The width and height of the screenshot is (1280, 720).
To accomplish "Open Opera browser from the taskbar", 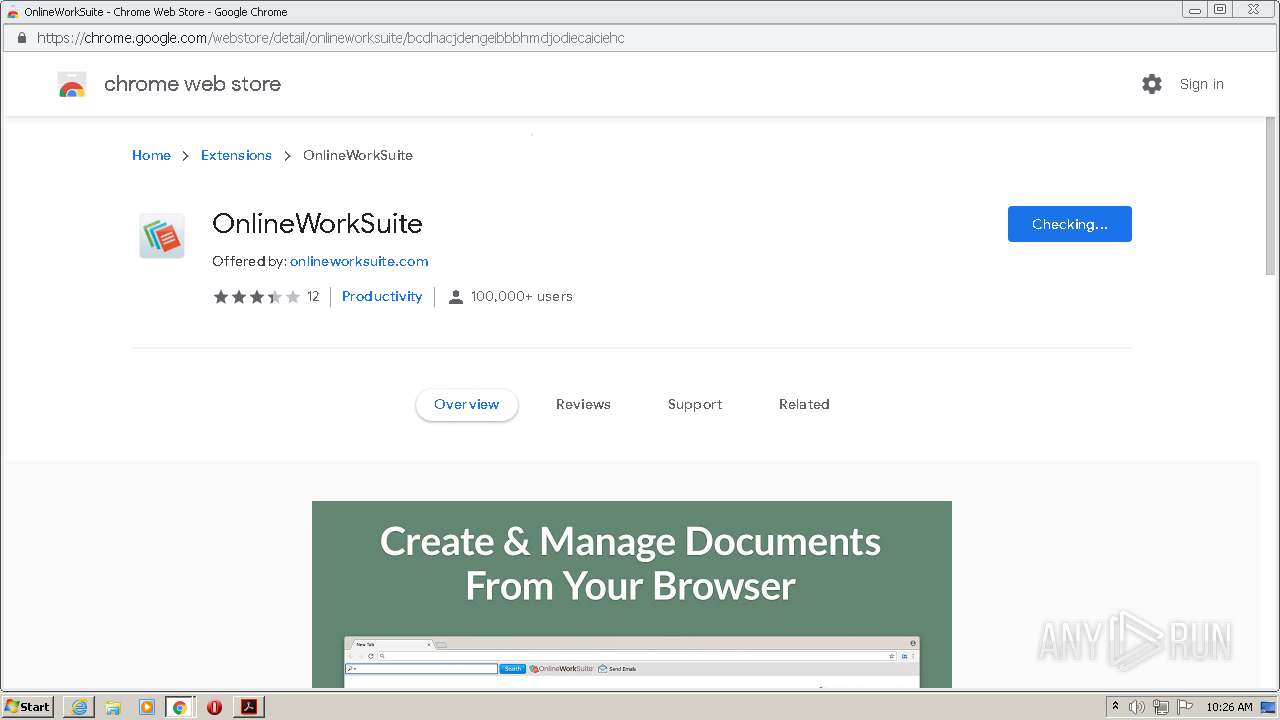I will tap(214, 707).
